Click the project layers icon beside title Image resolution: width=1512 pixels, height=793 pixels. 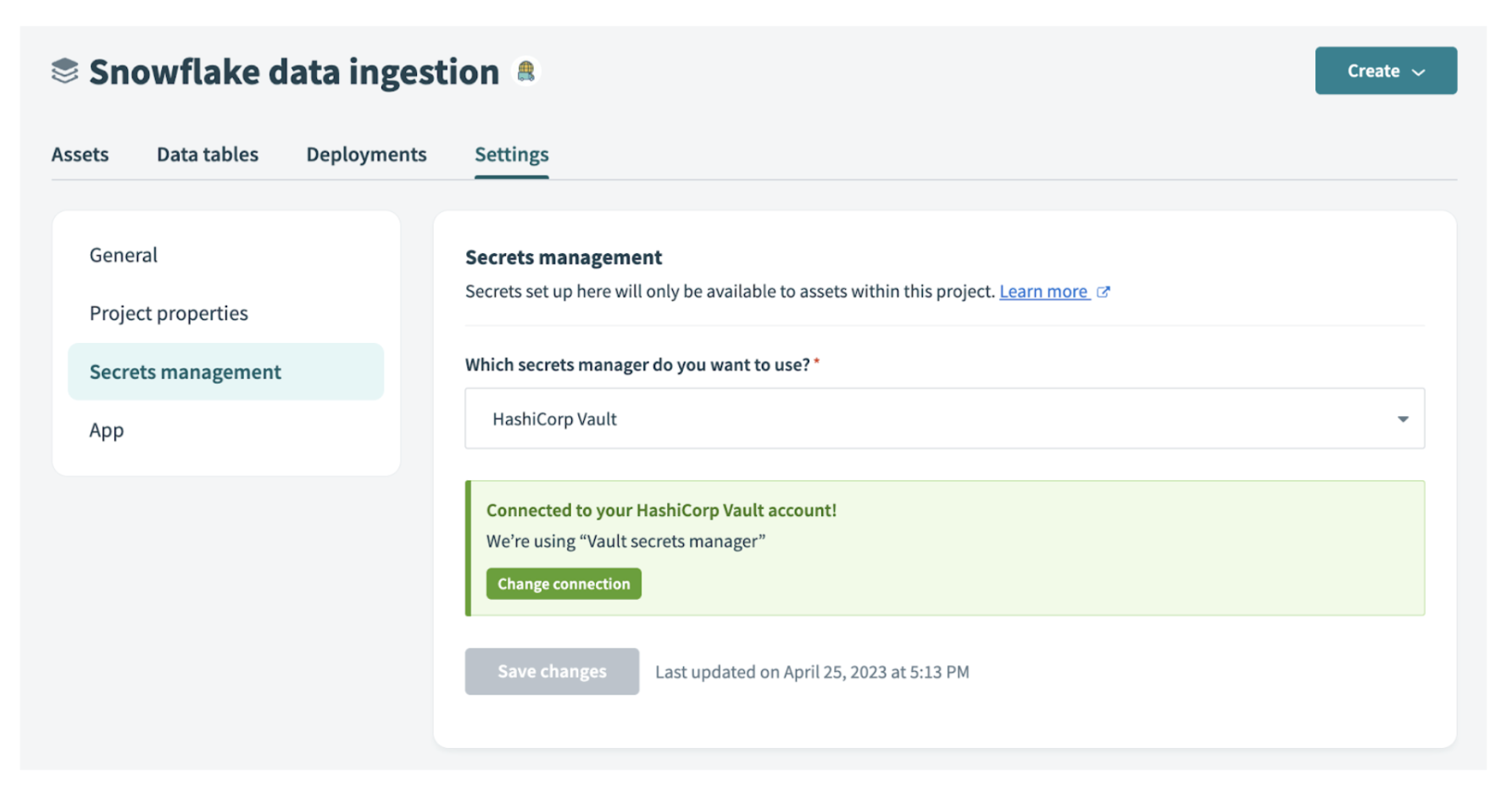[x=64, y=71]
